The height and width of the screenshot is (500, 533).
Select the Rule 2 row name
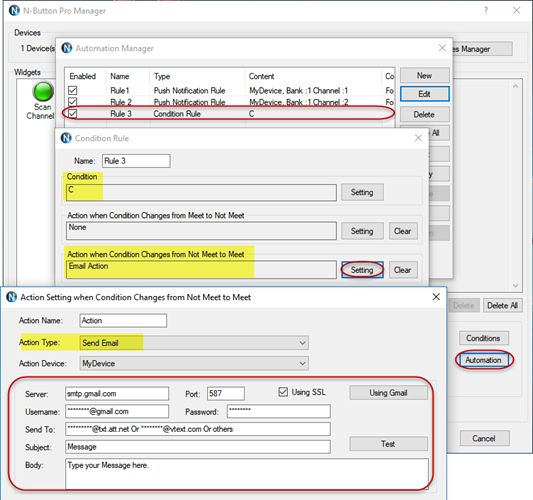(x=121, y=102)
